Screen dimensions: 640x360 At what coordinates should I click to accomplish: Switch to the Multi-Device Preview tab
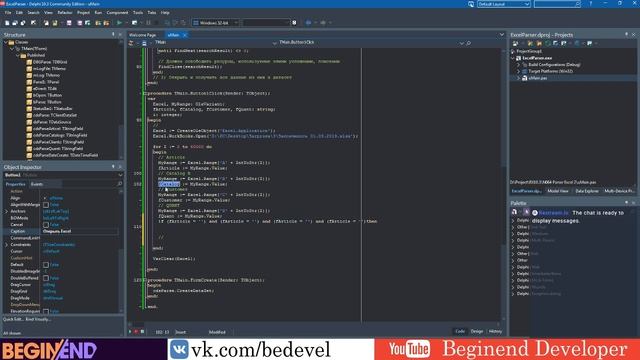pos(619,191)
